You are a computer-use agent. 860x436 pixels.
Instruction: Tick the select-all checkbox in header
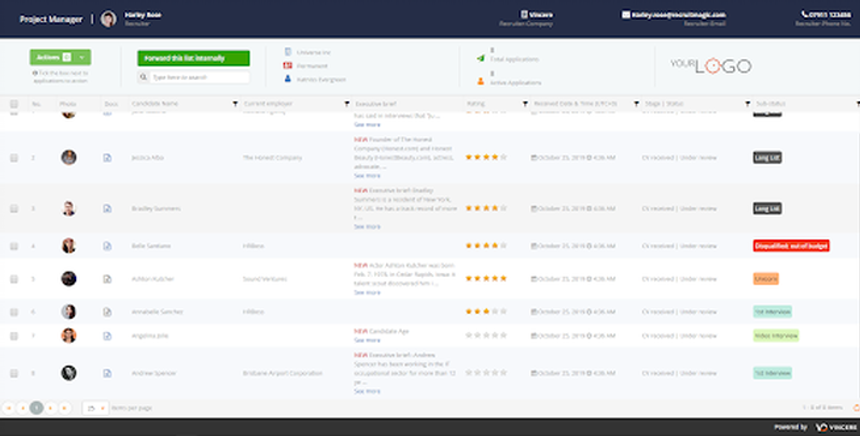point(14,103)
